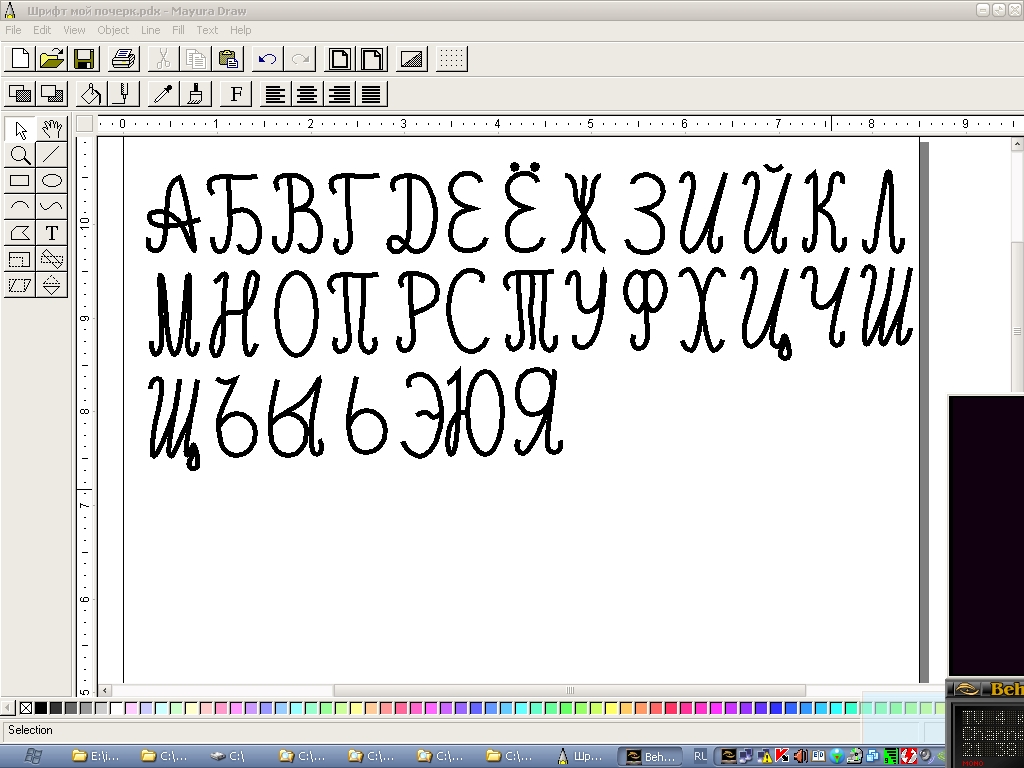The height and width of the screenshot is (768, 1024).
Task: Choose the black color swatch in palette
Action: pyautogui.click(x=41, y=708)
